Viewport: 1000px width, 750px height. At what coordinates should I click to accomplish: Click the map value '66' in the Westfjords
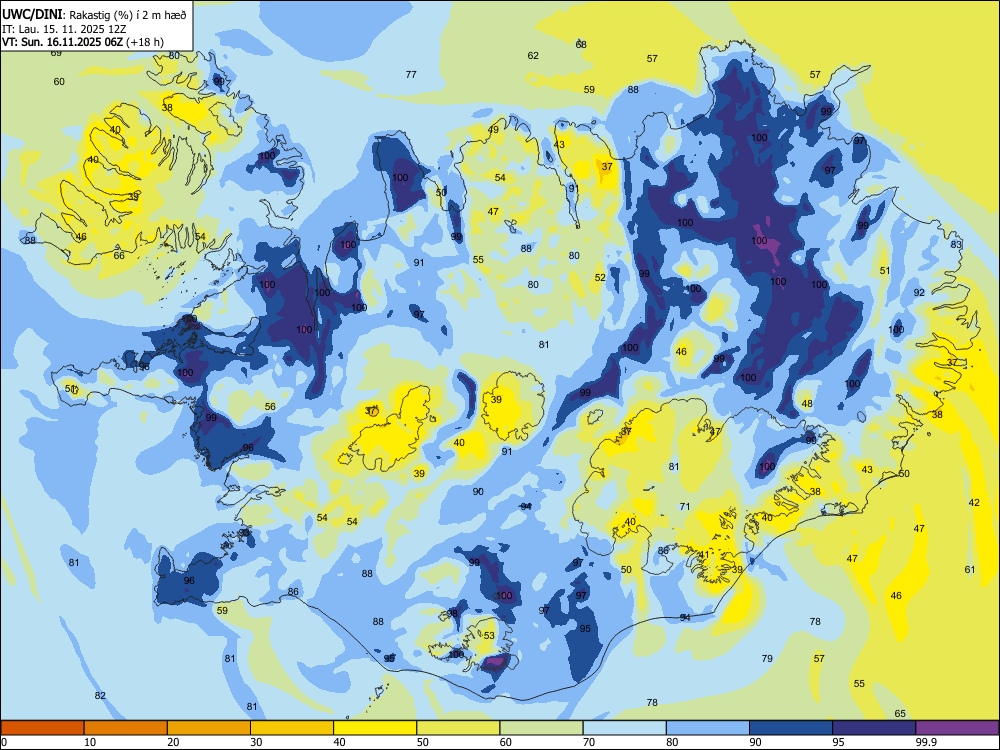pyautogui.click(x=119, y=256)
